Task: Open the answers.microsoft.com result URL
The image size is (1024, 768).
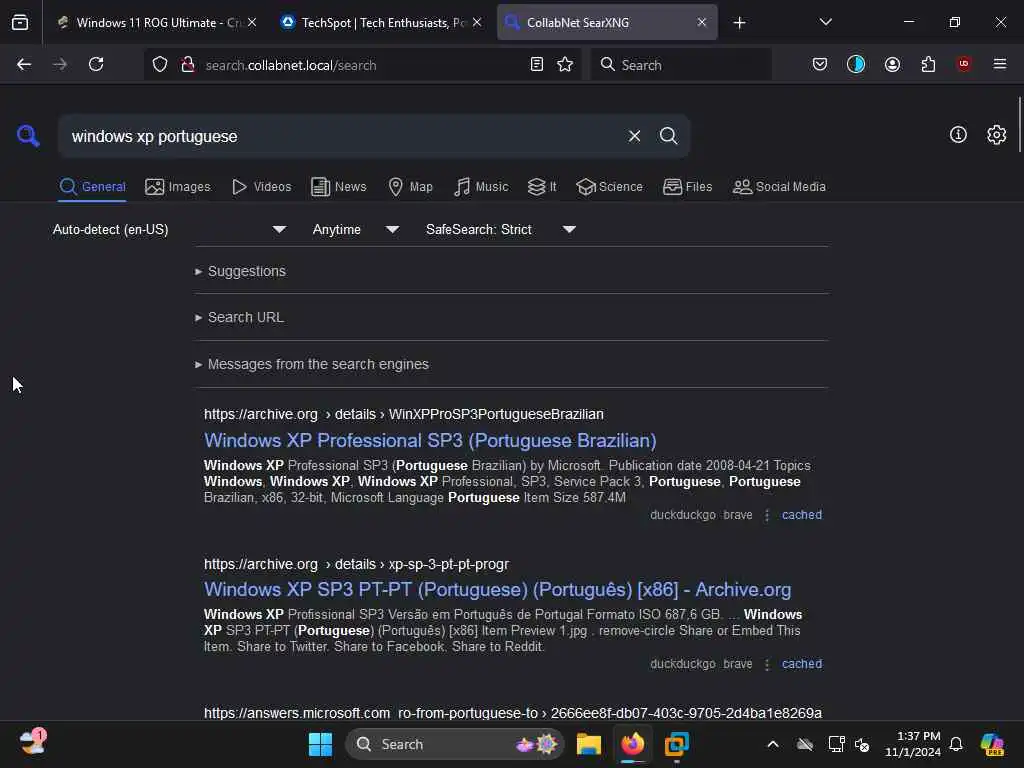Action: coord(513,712)
